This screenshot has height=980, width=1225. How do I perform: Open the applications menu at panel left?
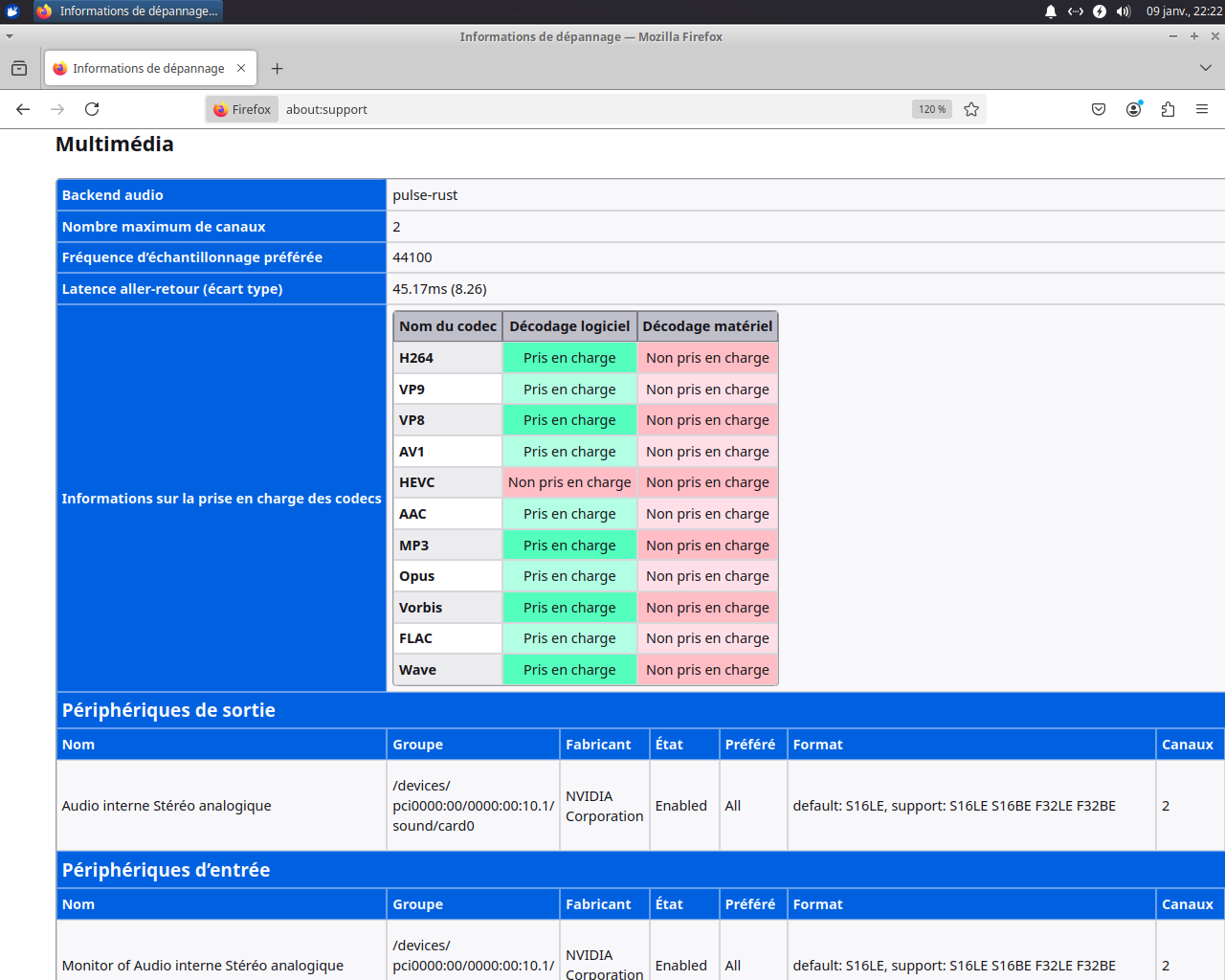[12, 11]
